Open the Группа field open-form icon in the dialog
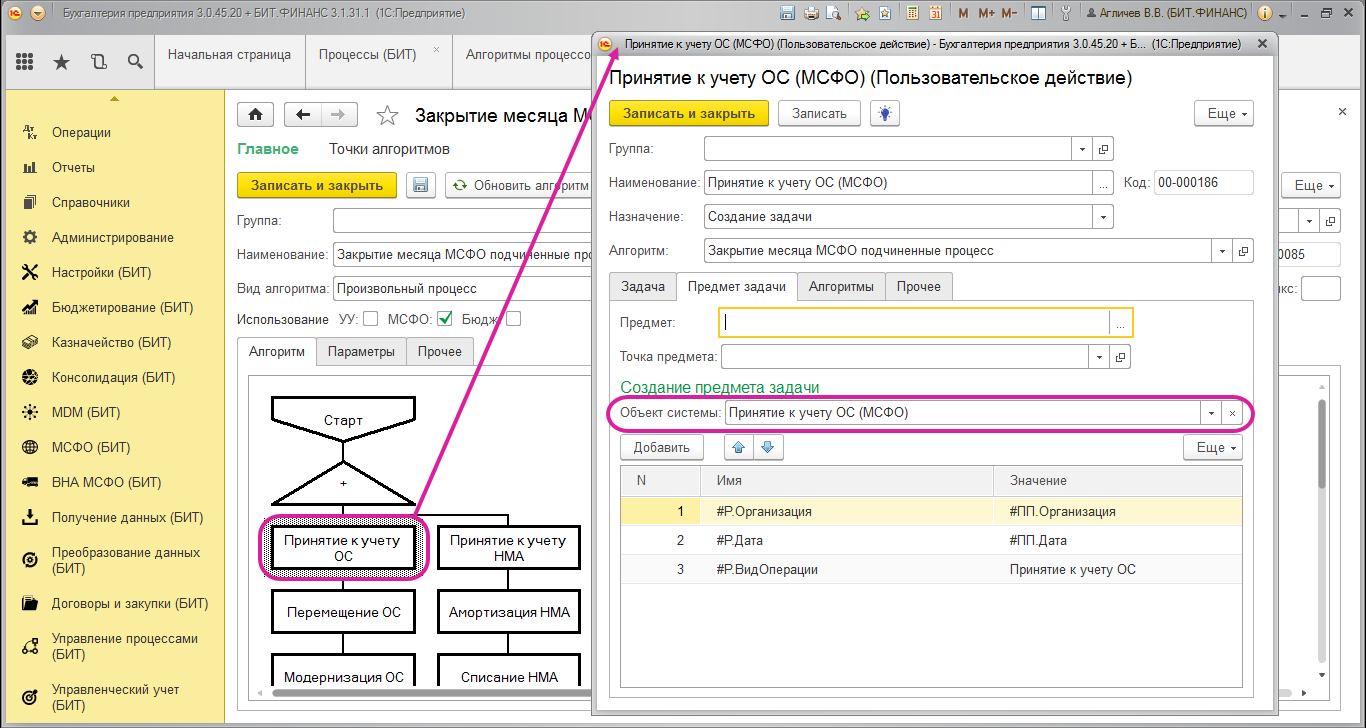 tap(1103, 149)
